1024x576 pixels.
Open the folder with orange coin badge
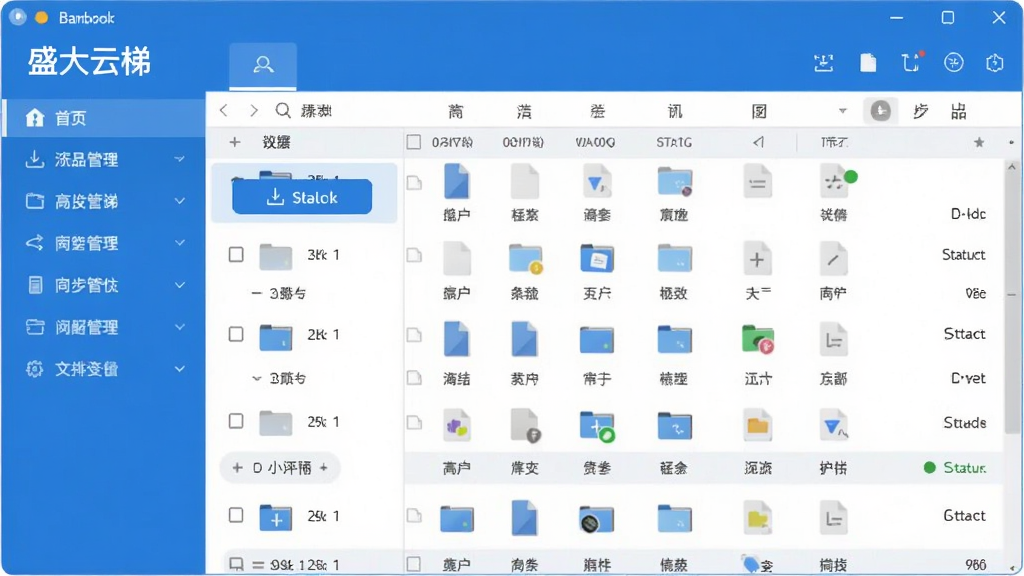(526, 259)
